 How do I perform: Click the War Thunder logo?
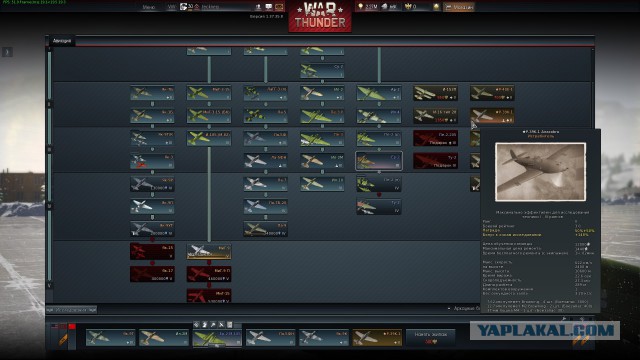[x=320, y=16]
